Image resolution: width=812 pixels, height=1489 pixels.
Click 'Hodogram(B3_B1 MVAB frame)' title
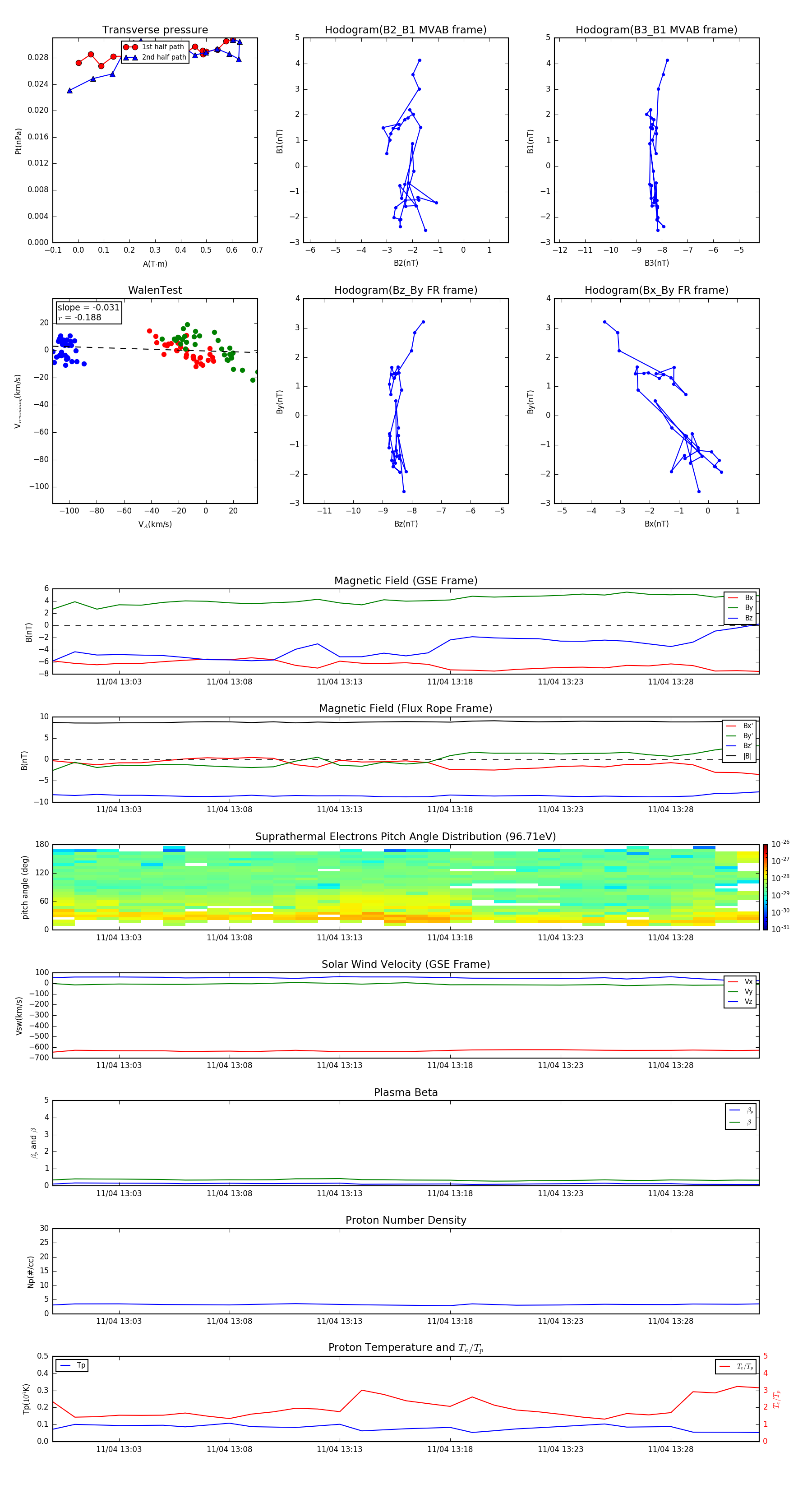click(x=656, y=30)
